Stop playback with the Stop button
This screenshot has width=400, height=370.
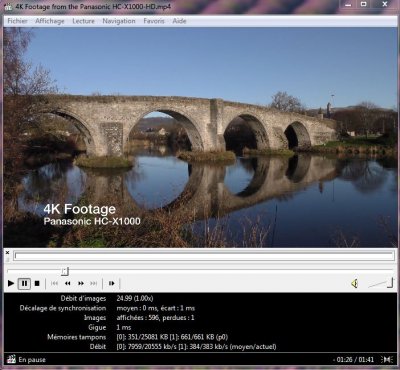pos(37,284)
